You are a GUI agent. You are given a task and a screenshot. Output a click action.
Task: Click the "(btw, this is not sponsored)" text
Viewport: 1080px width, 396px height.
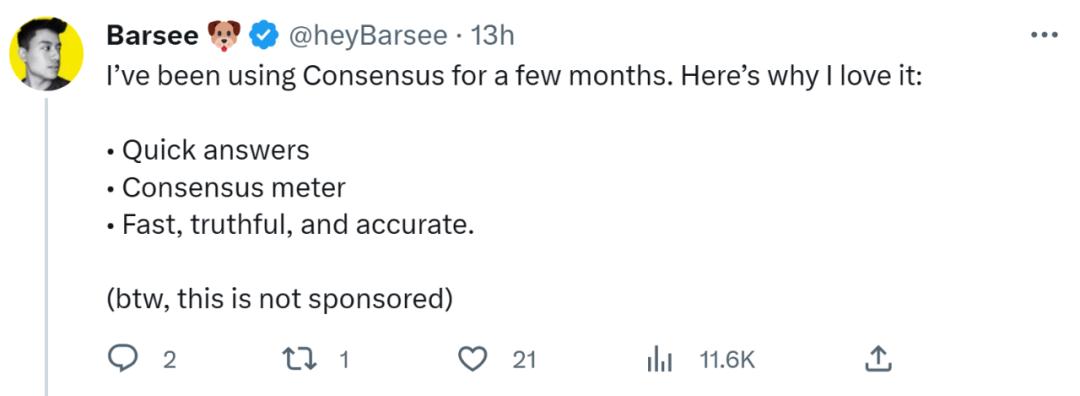280,300
